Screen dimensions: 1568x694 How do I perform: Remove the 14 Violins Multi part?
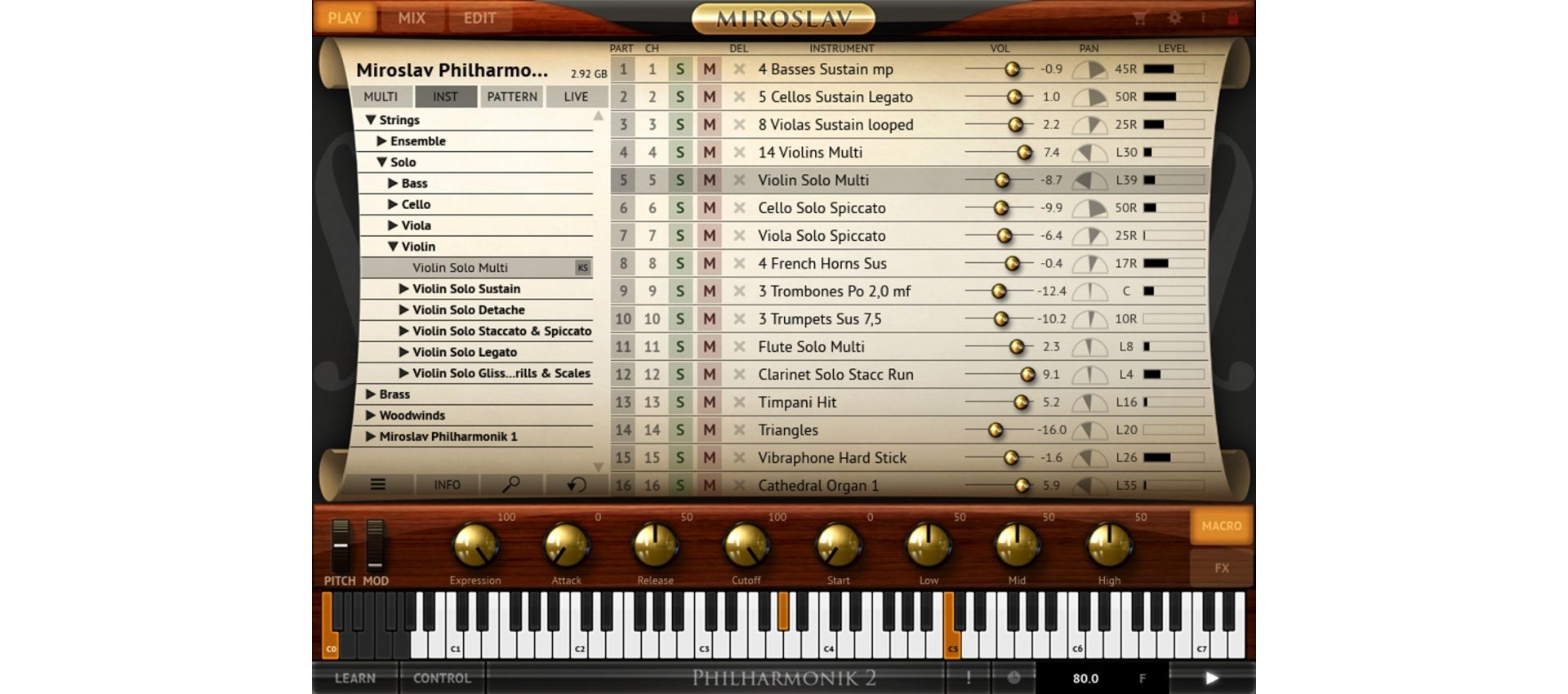(x=739, y=153)
